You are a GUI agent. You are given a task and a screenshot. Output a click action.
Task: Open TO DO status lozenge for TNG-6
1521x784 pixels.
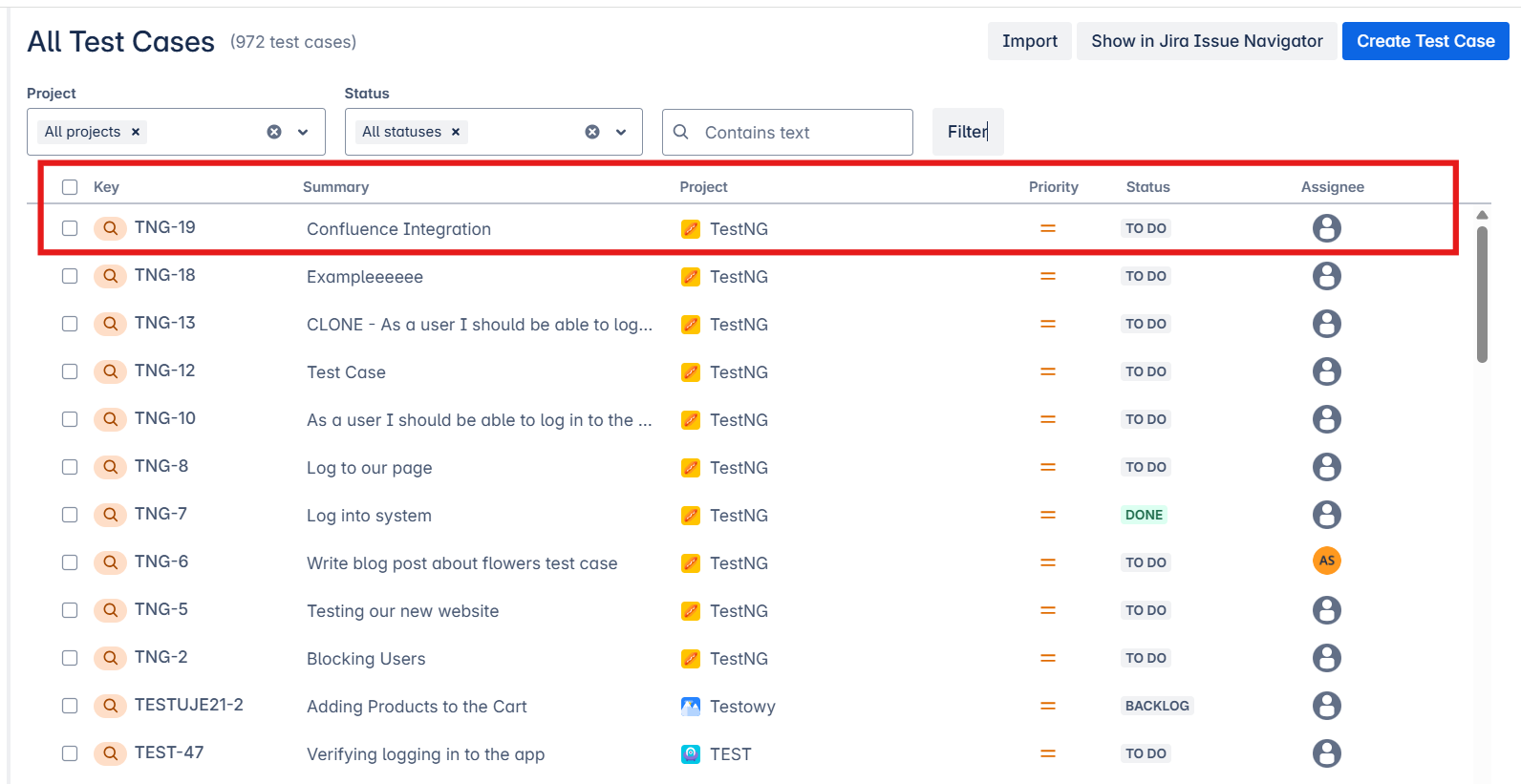pyautogui.click(x=1146, y=562)
